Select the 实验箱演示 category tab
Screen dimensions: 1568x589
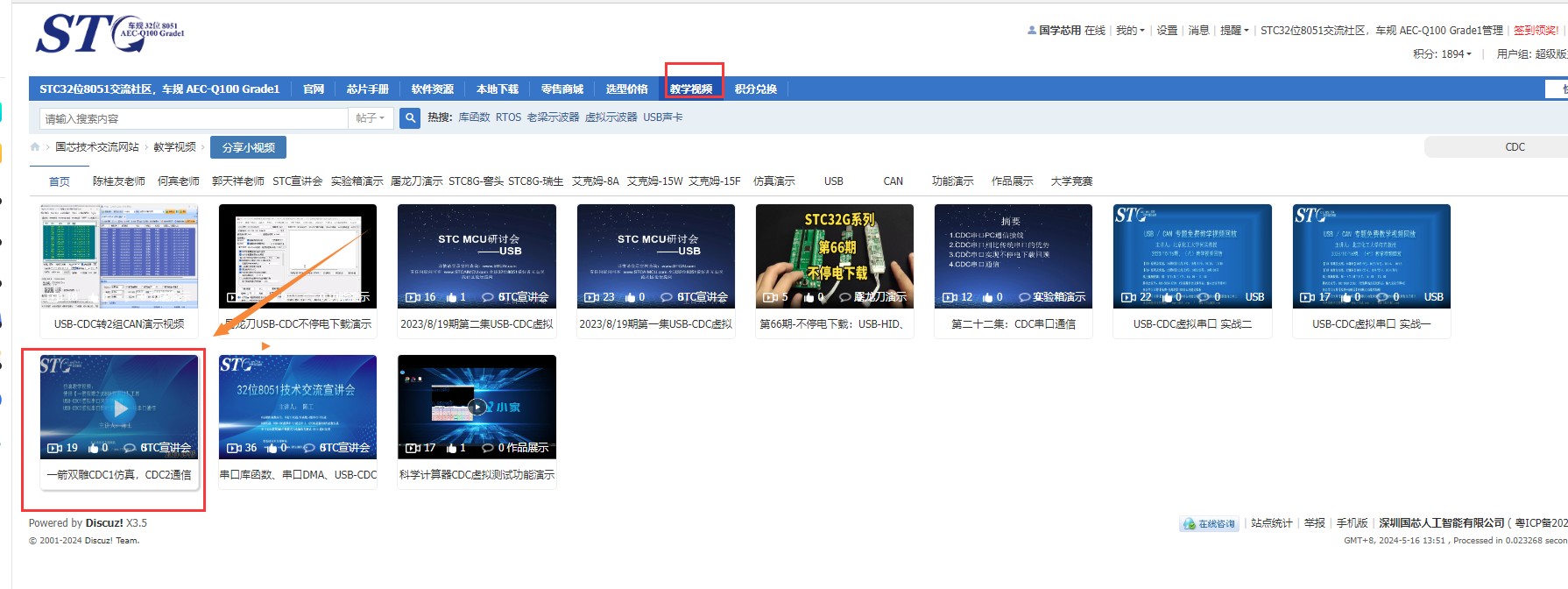pos(357,181)
